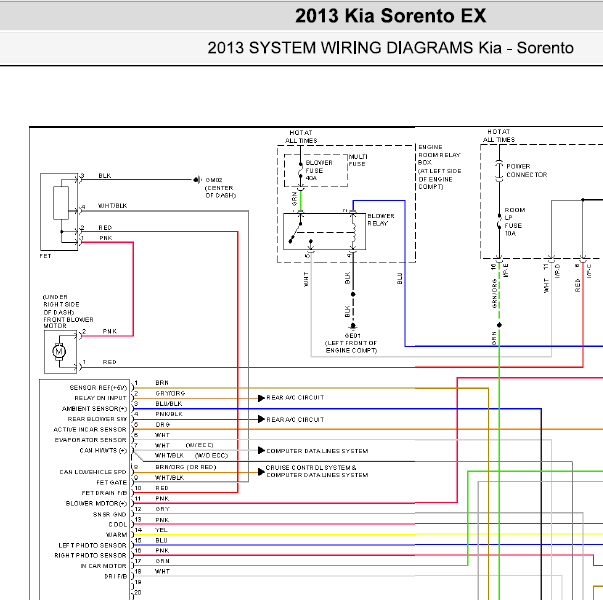
Task: Click the blower relay switch contact symbol
Action: [x=296, y=231]
